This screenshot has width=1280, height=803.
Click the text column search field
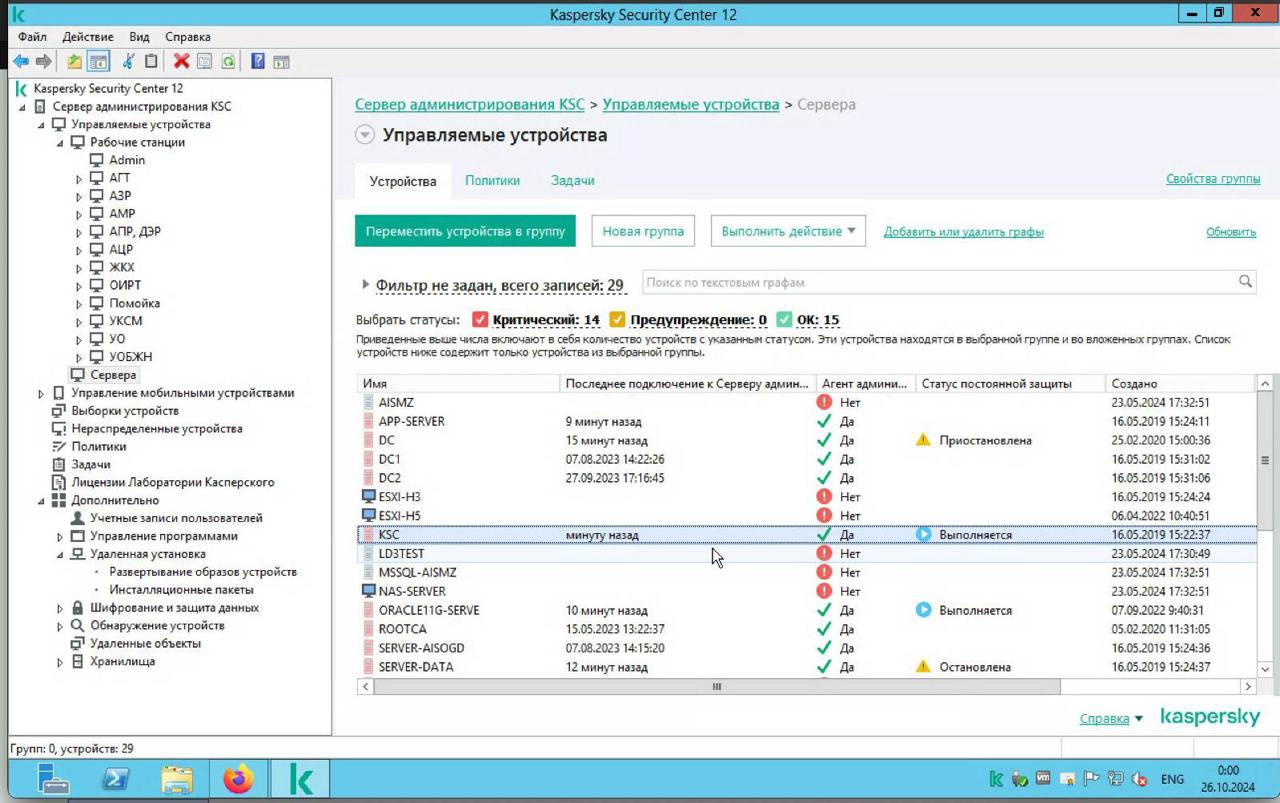click(x=940, y=282)
